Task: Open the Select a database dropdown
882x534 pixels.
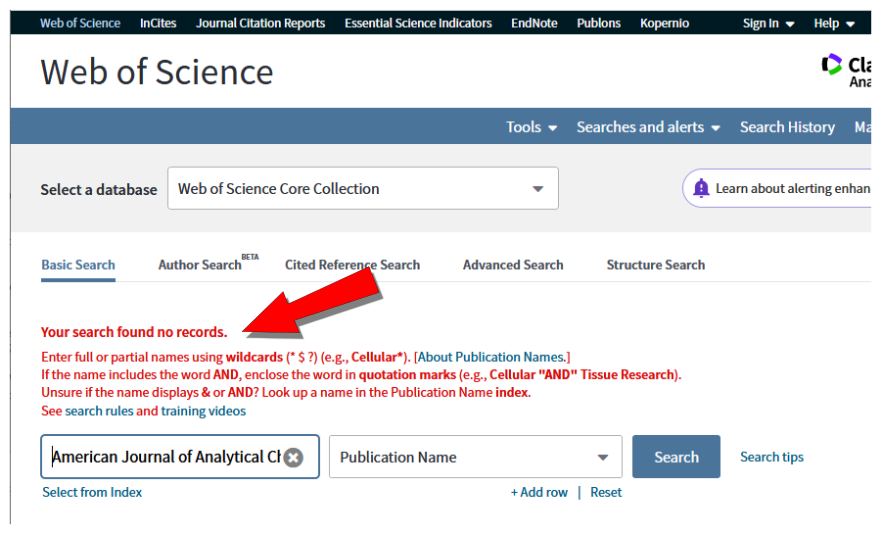Action: tap(363, 189)
